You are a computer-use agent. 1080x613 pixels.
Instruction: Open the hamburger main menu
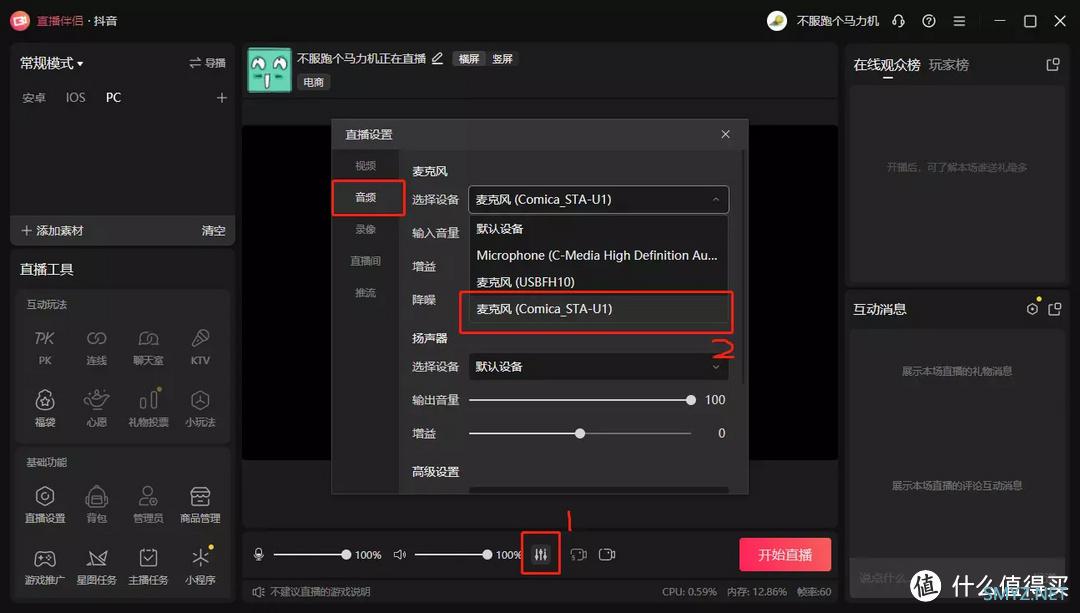959,21
